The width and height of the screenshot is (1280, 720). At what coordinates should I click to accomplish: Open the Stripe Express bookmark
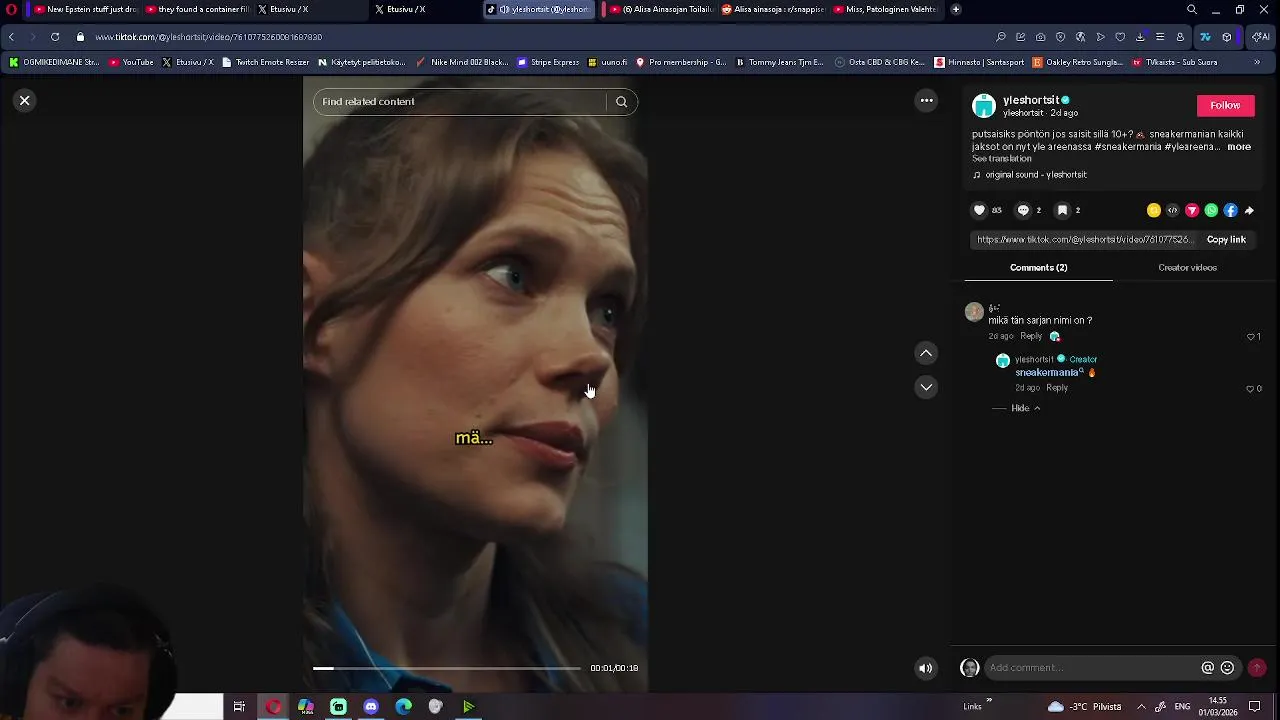click(548, 62)
